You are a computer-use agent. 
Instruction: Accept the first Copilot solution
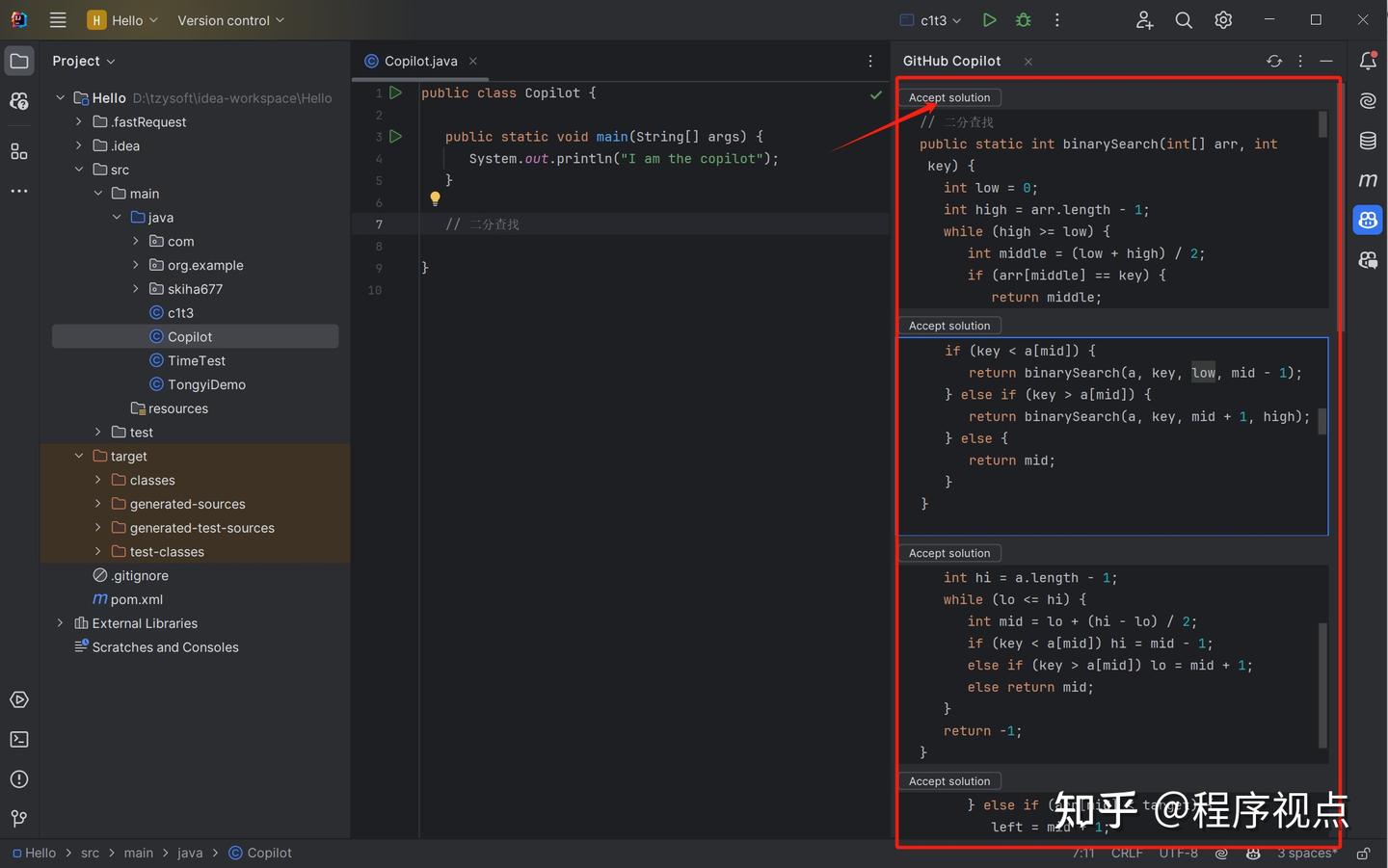948,96
